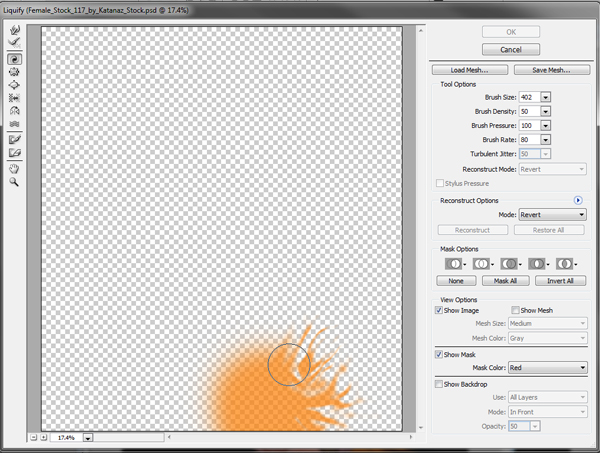Click the vertical scrollbar down arrow

click(x=421, y=428)
